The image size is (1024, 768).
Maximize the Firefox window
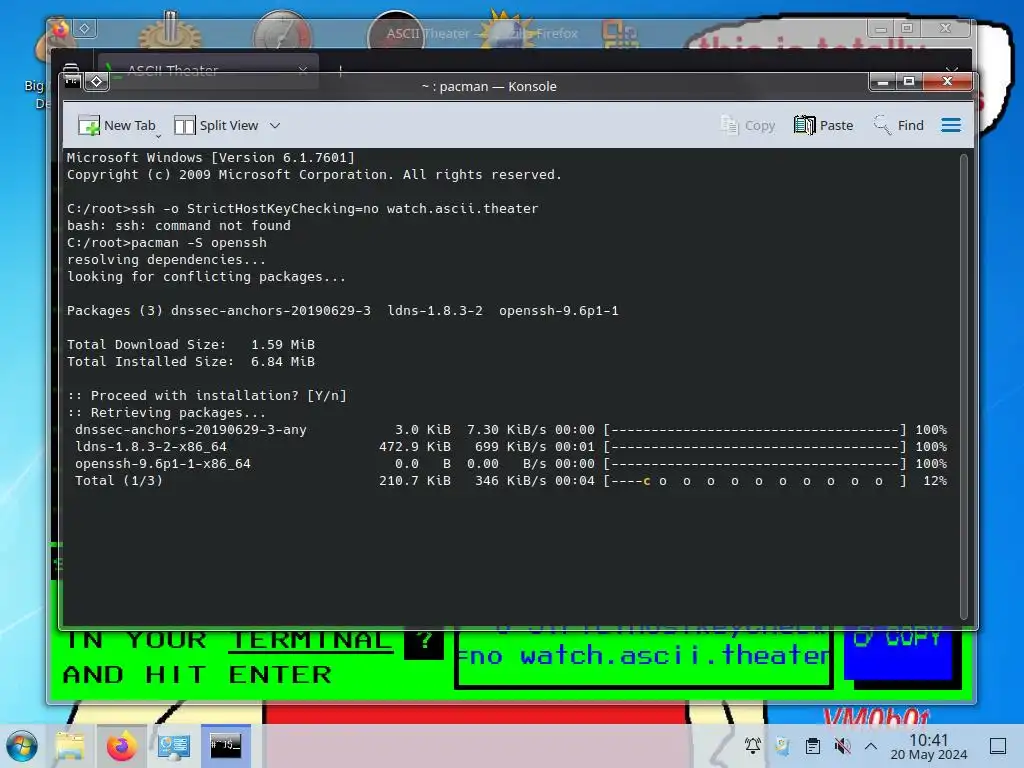pyautogui.click(x=906, y=28)
